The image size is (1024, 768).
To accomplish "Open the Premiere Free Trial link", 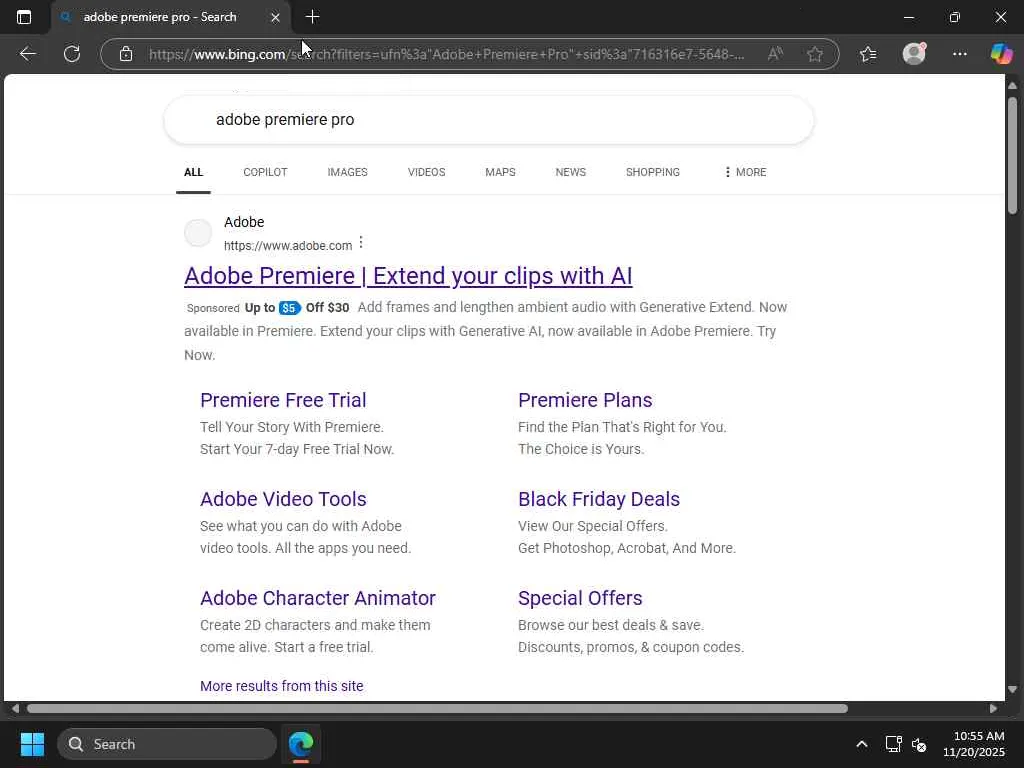I will (283, 400).
